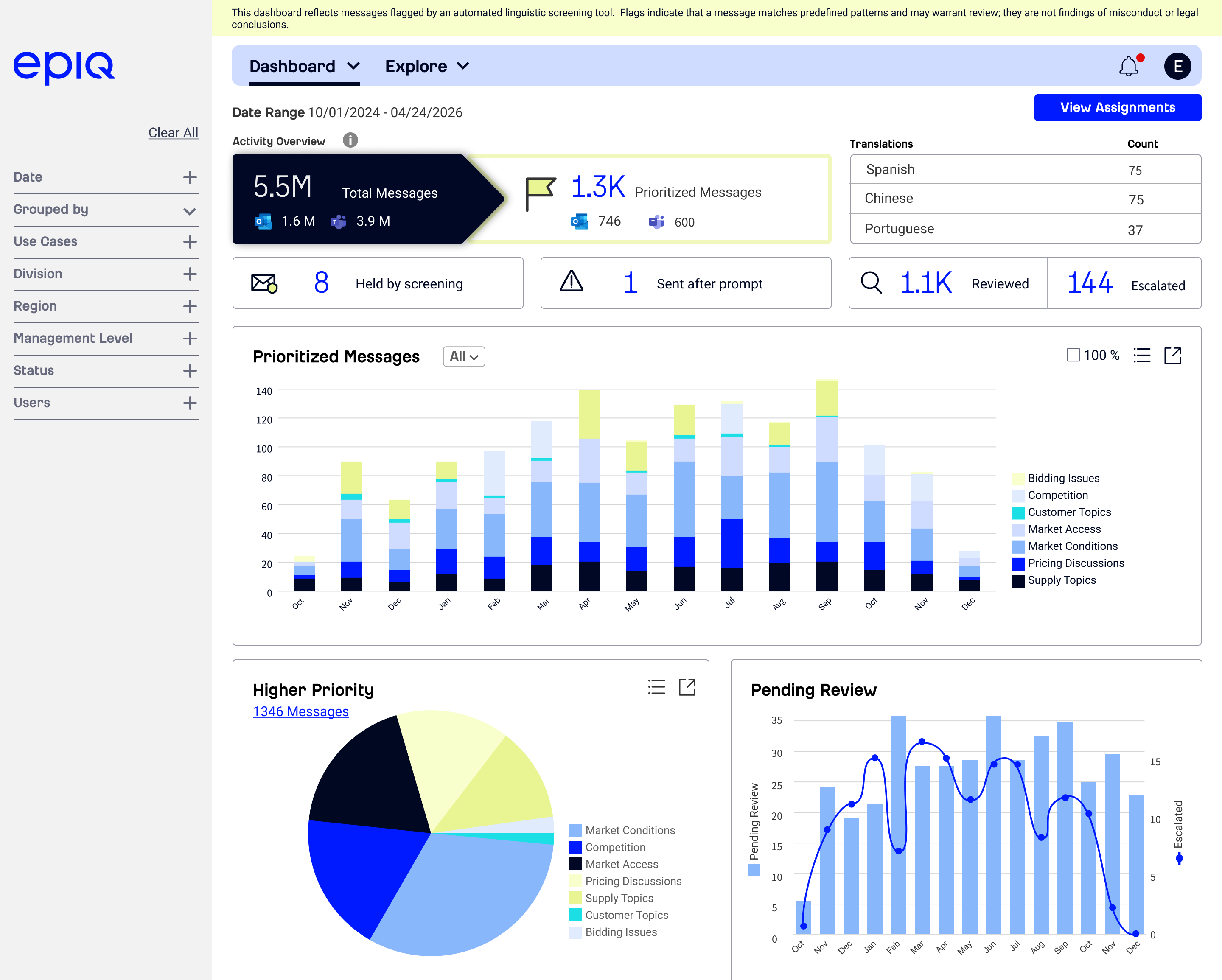Open the All dropdown for Prioritized Messages
The height and width of the screenshot is (980, 1222).
coord(464,356)
